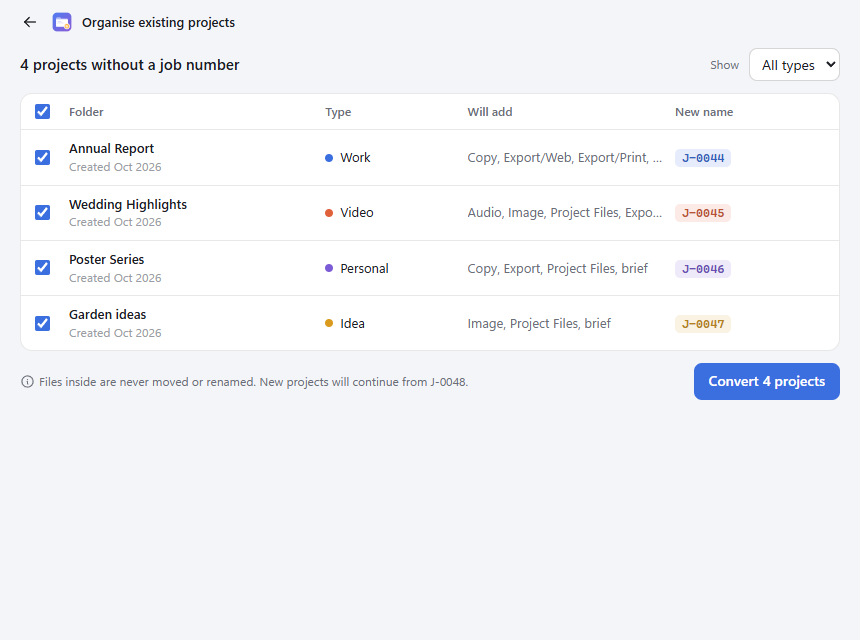Click the Wedding Highlights folder name
The width and height of the screenshot is (860, 640).
pyautogui.click(x=128, y=205)
